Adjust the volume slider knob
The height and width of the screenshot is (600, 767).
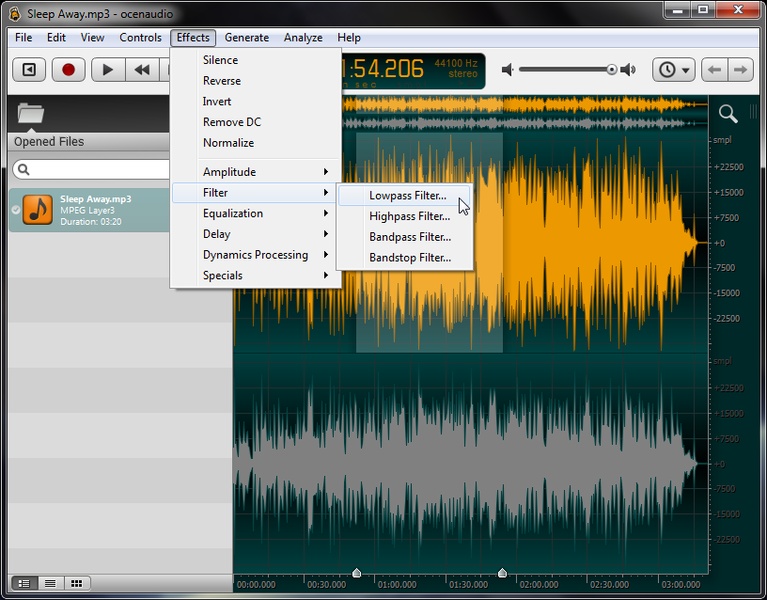(611, 70)
